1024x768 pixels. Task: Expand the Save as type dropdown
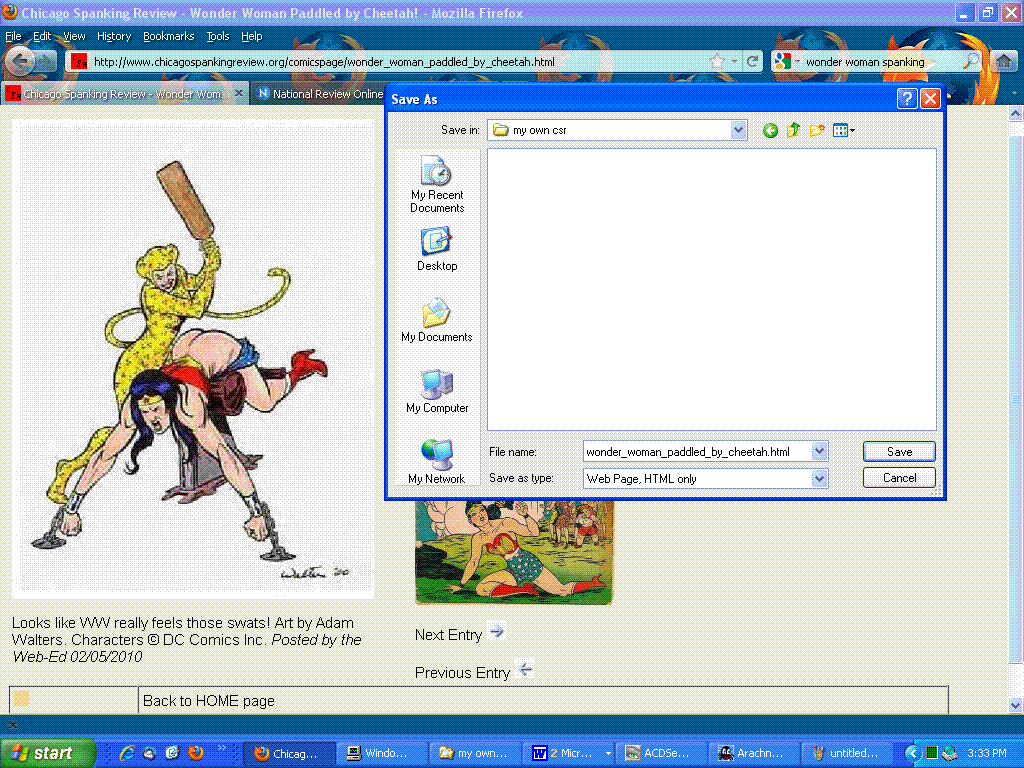point(820,479)
